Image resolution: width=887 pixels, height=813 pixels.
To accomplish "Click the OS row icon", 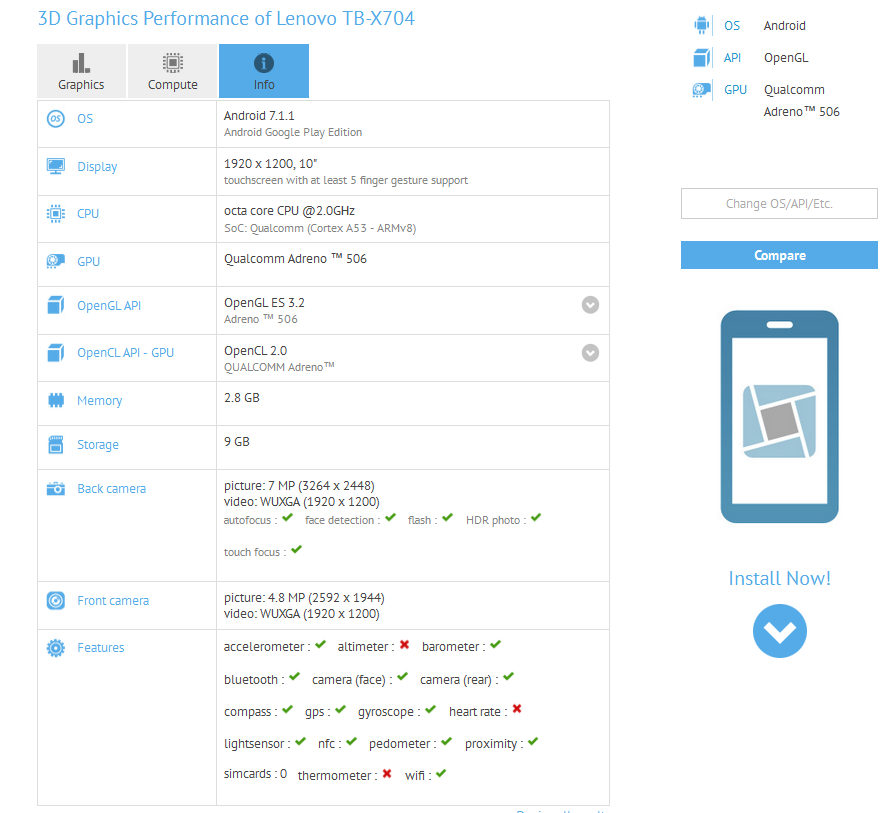I will (55, 119).
